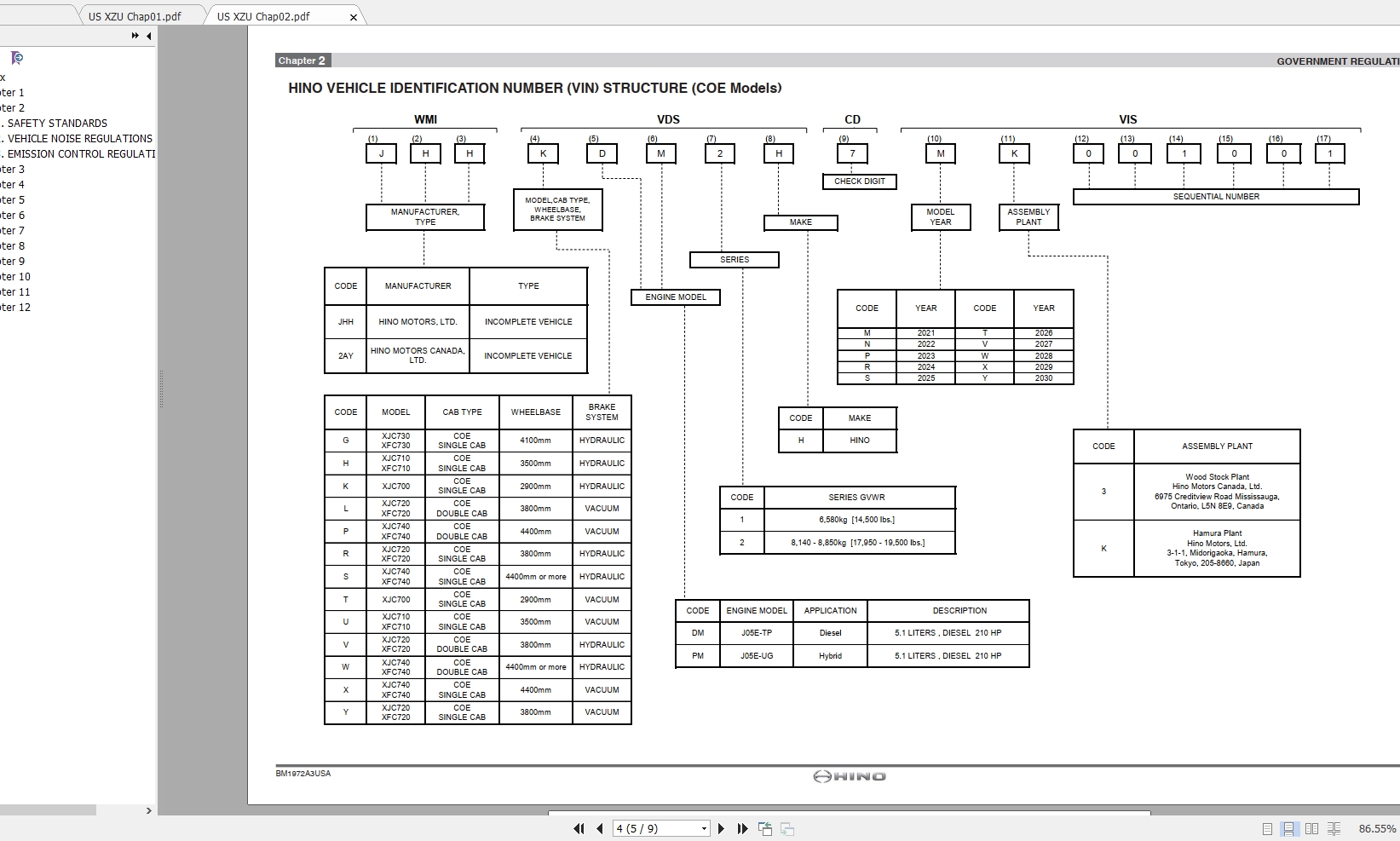1400x841 pixels.
Task: Click the 'MODEL YEAR' box
Action: (x=941, y=217)
